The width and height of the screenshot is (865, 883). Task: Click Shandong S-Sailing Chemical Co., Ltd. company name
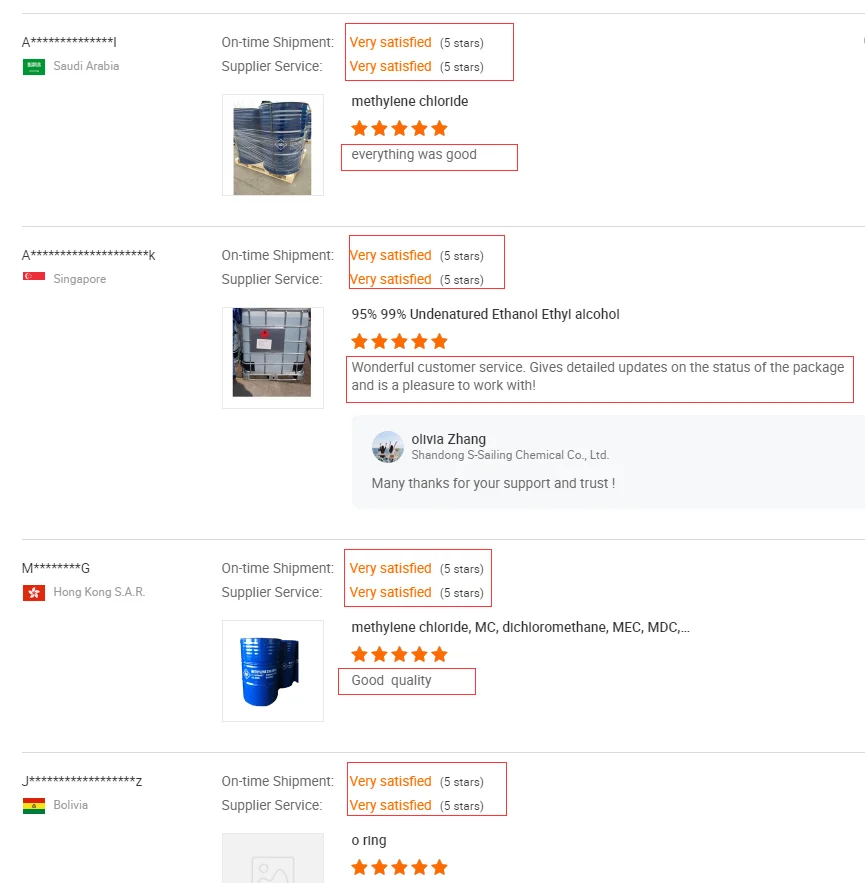(510, 455)
